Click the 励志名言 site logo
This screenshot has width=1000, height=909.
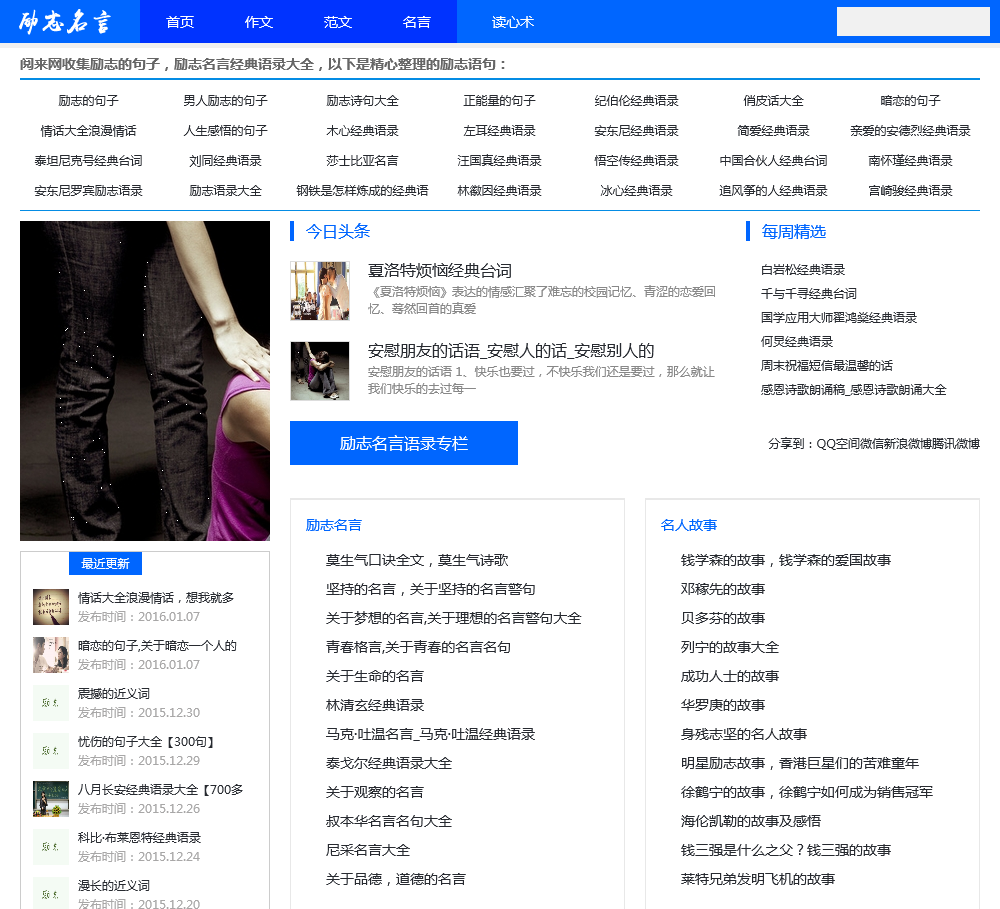coord(65,22)
